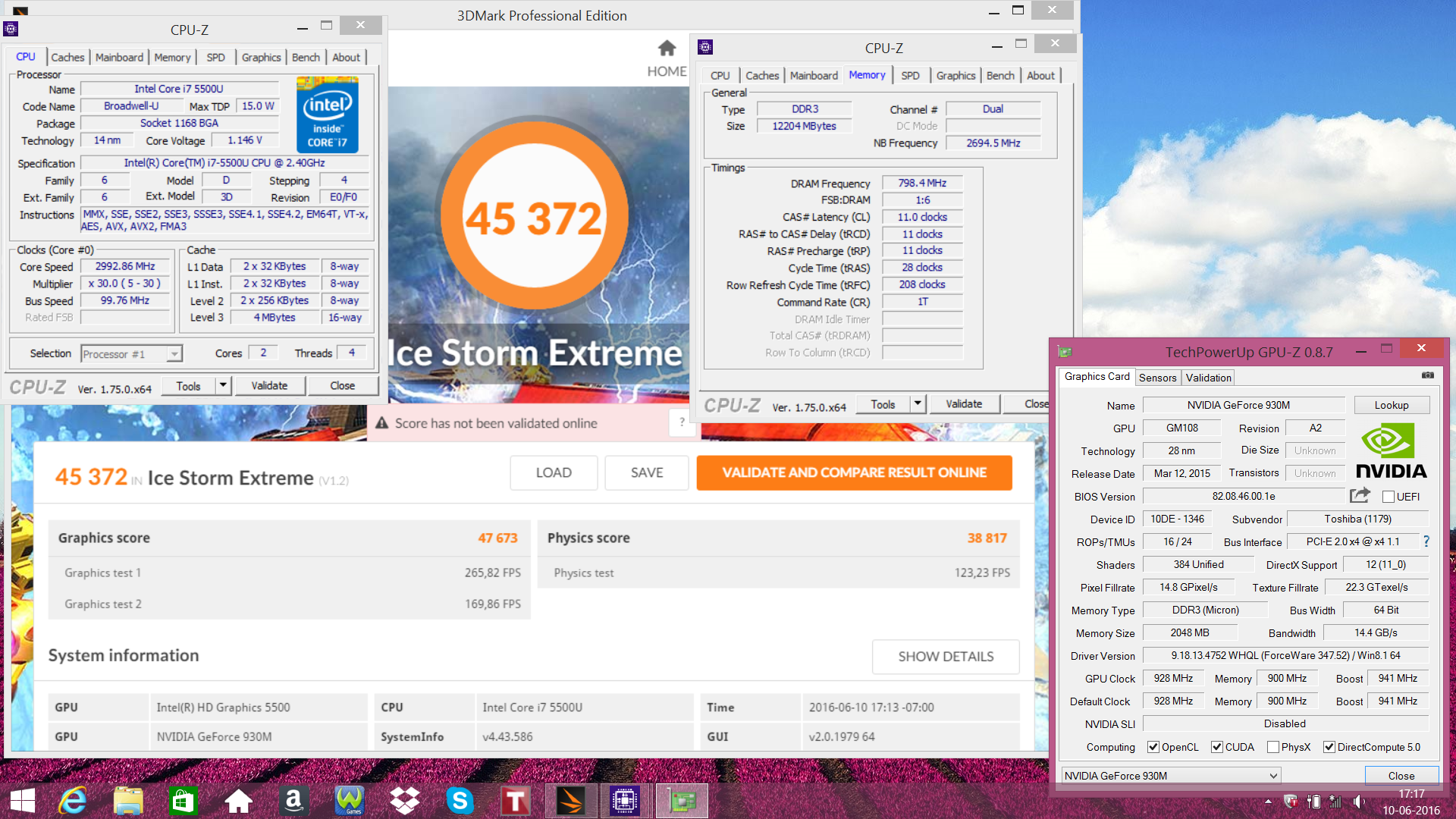The height and width of the screenshot is (819, 1456).
Task: Open the volume control in system tray
Action: tap(1358, 802)
